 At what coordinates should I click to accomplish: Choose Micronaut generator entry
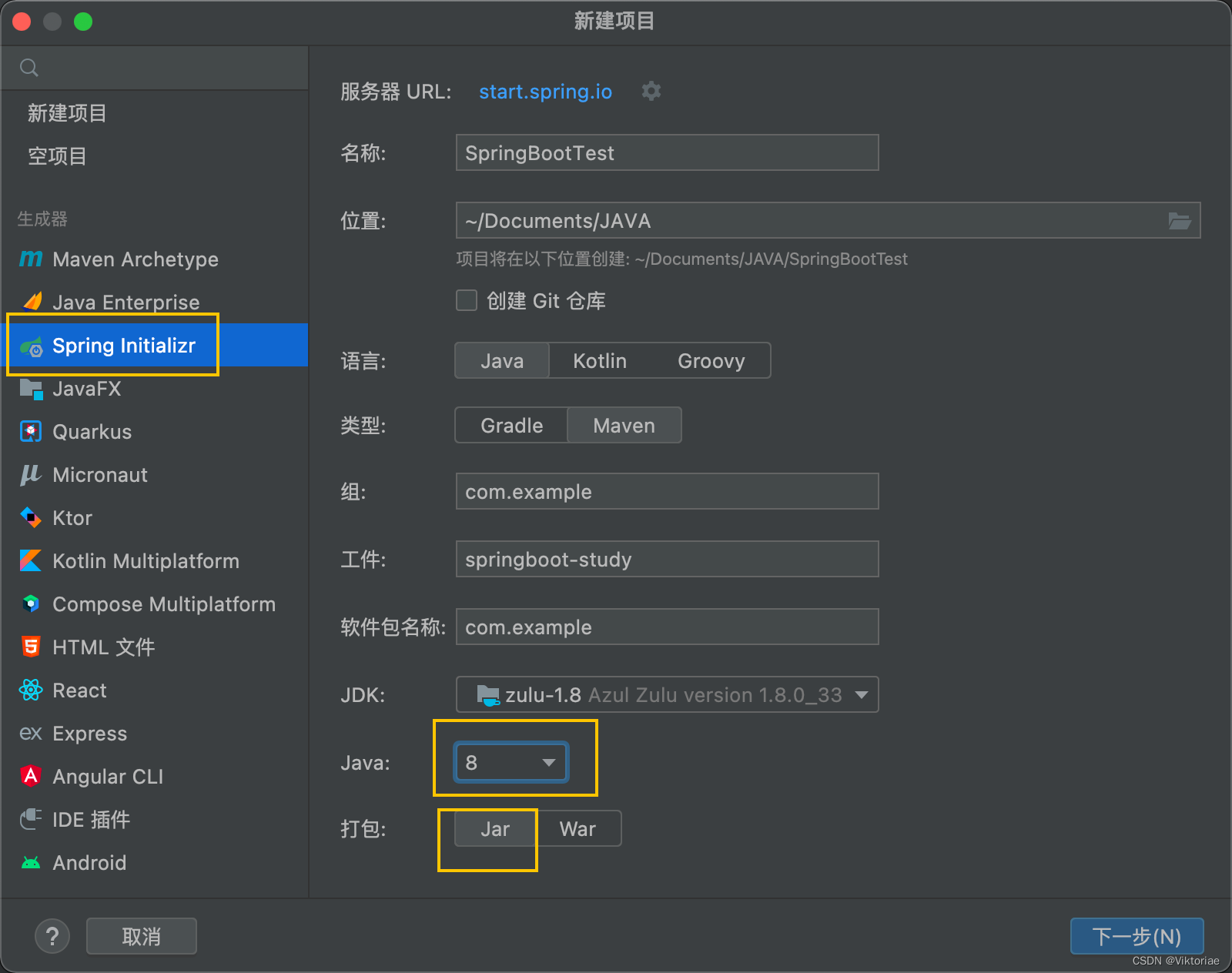click(x=154, y=474)
